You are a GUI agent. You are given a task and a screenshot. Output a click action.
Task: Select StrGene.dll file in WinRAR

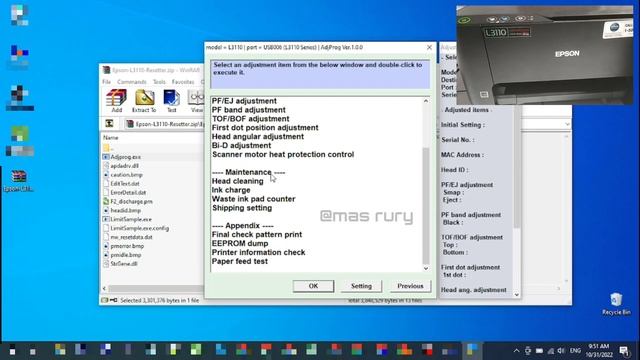tap(123, 264)
